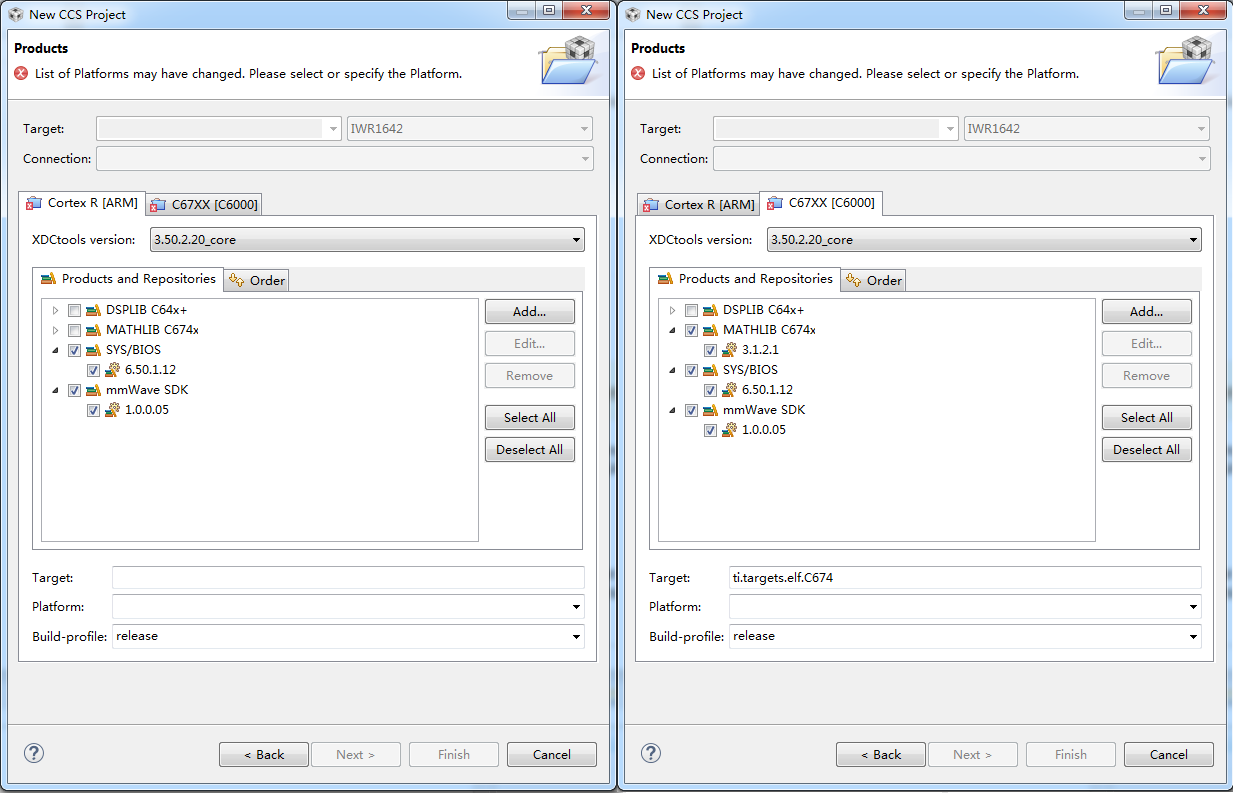Check DSPLIB C64x+ checkbox in left dialog
The height and width of the screenshot is (793, 1233).
pos(74,310)
